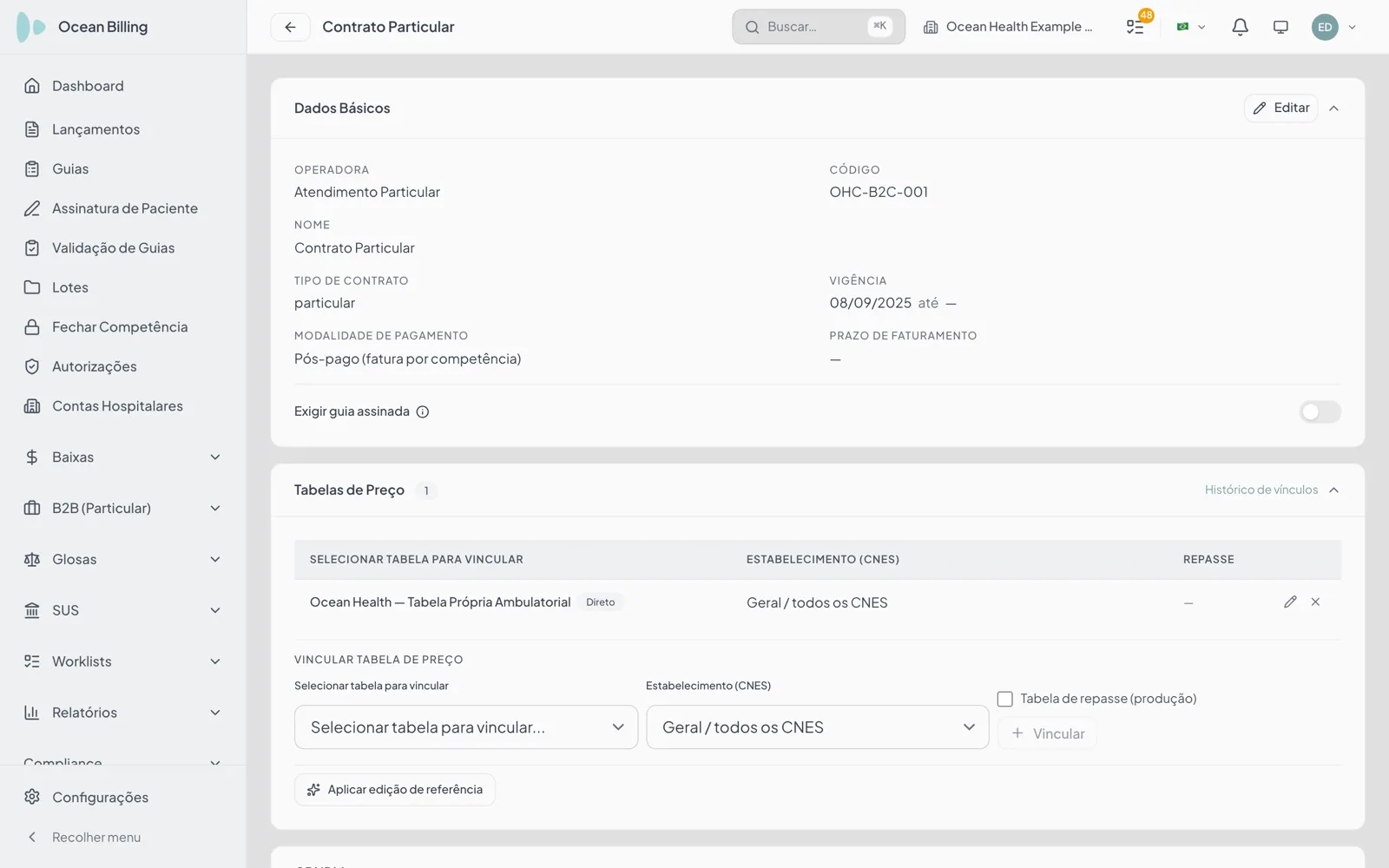The image size is (1389, 868).
Task: Click the Lotes folder icon
Action: point(32,287)
